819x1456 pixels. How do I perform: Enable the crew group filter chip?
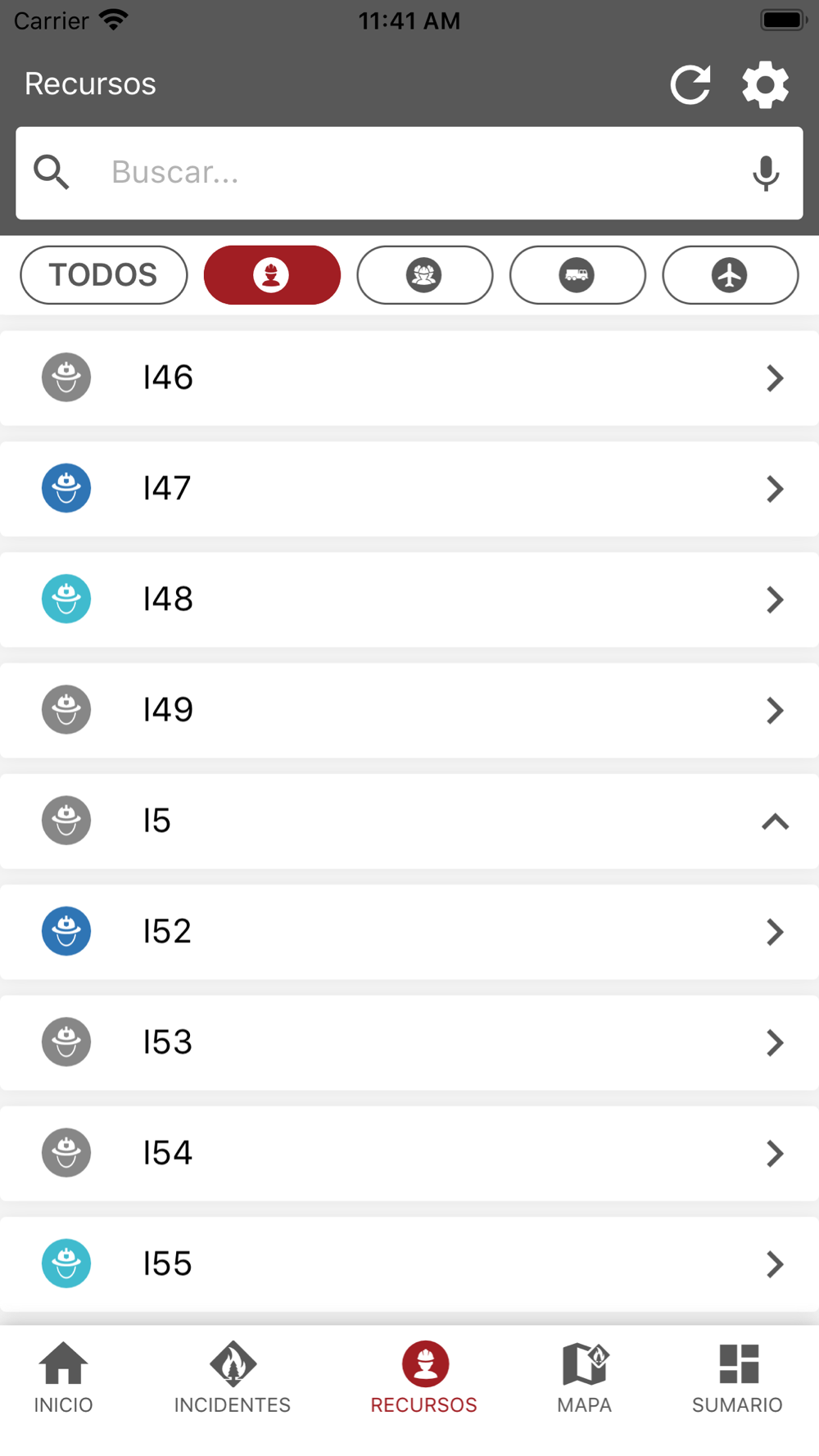(x=424, y=275)
